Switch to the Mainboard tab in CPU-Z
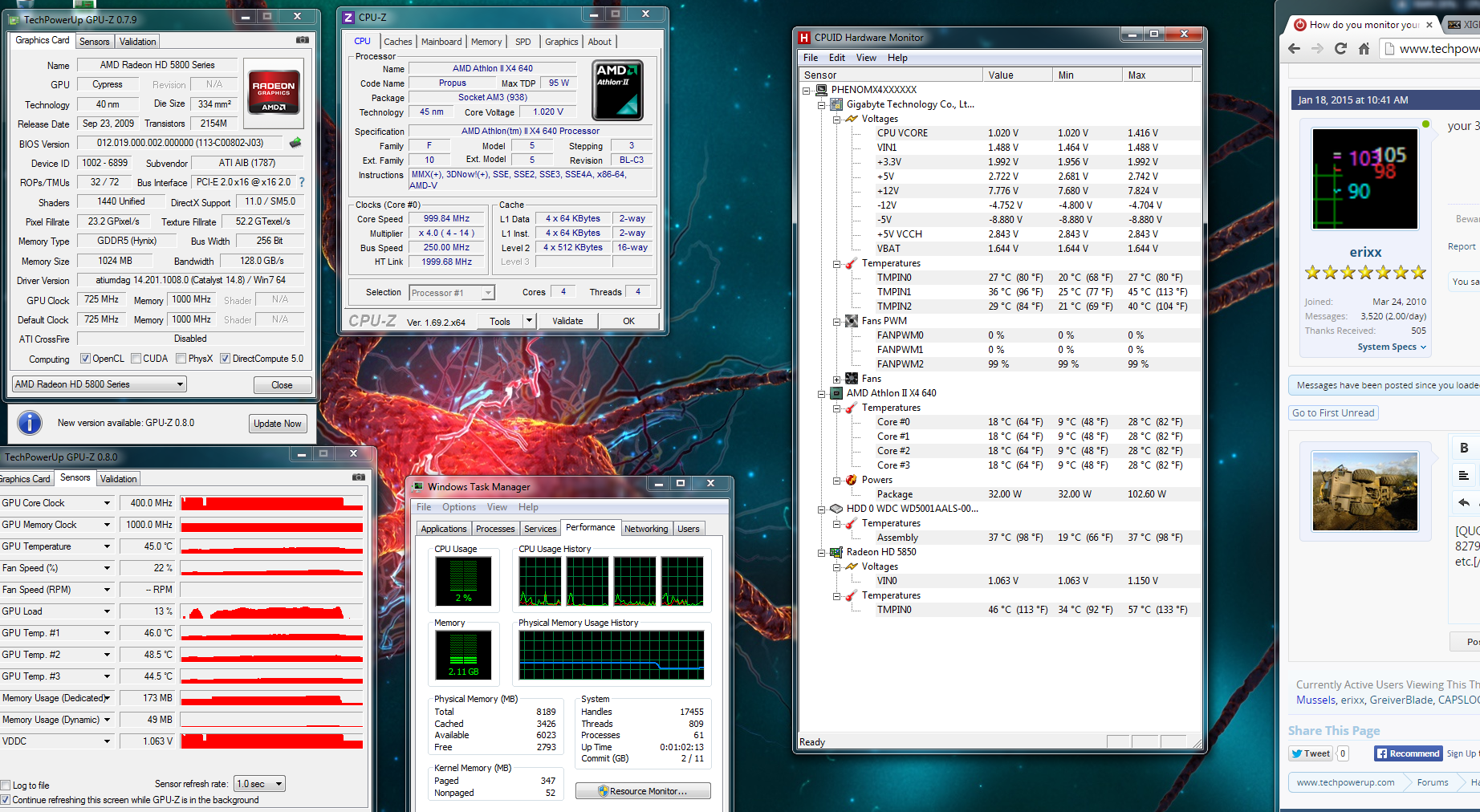This screenshot has height=812, width=1480. click(x=441, y=42)
